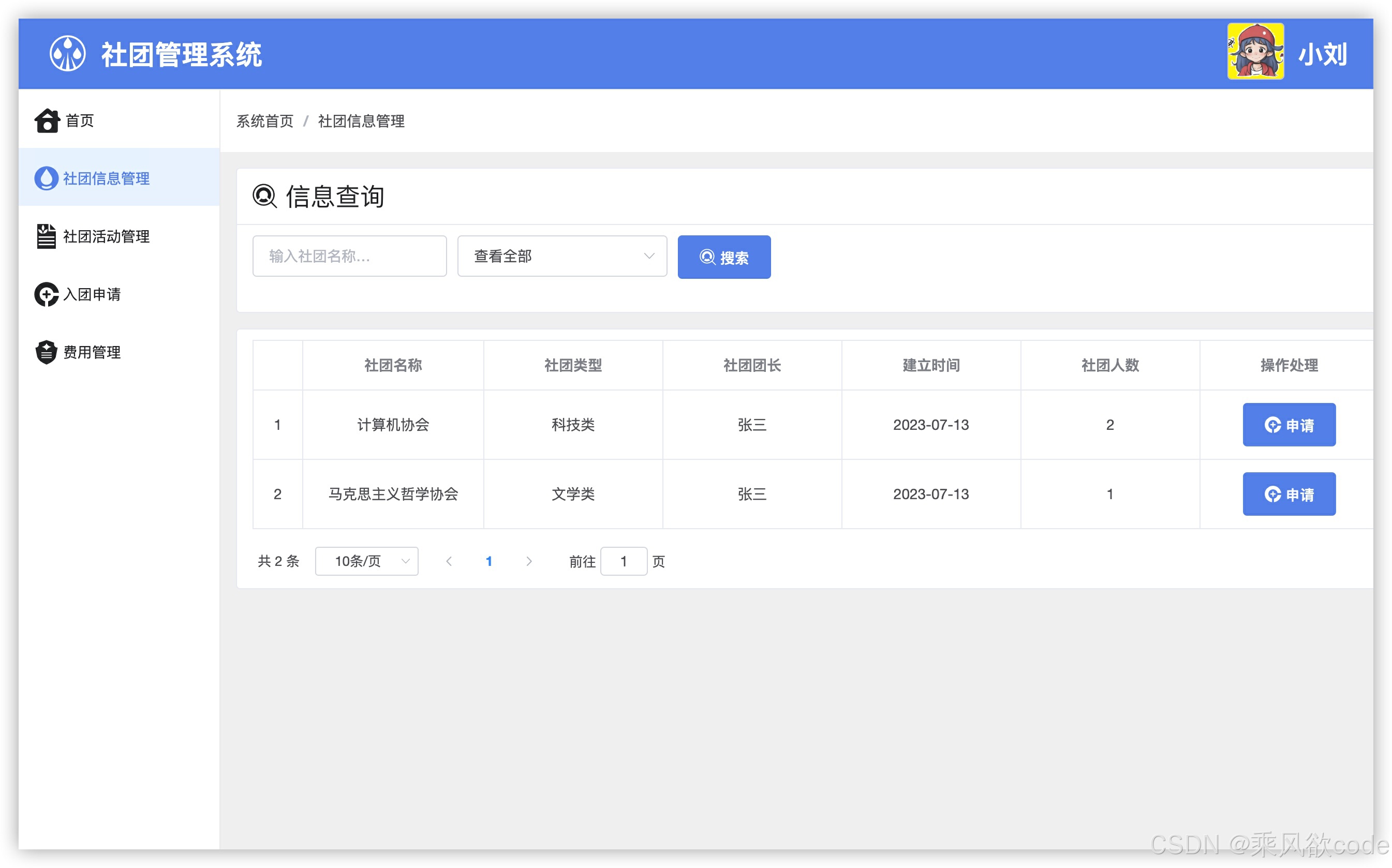The image size is (1392, 868).
Task: Open the 查看全部 category dropdown
Action: pyautogui.click(x=561, y=256)
